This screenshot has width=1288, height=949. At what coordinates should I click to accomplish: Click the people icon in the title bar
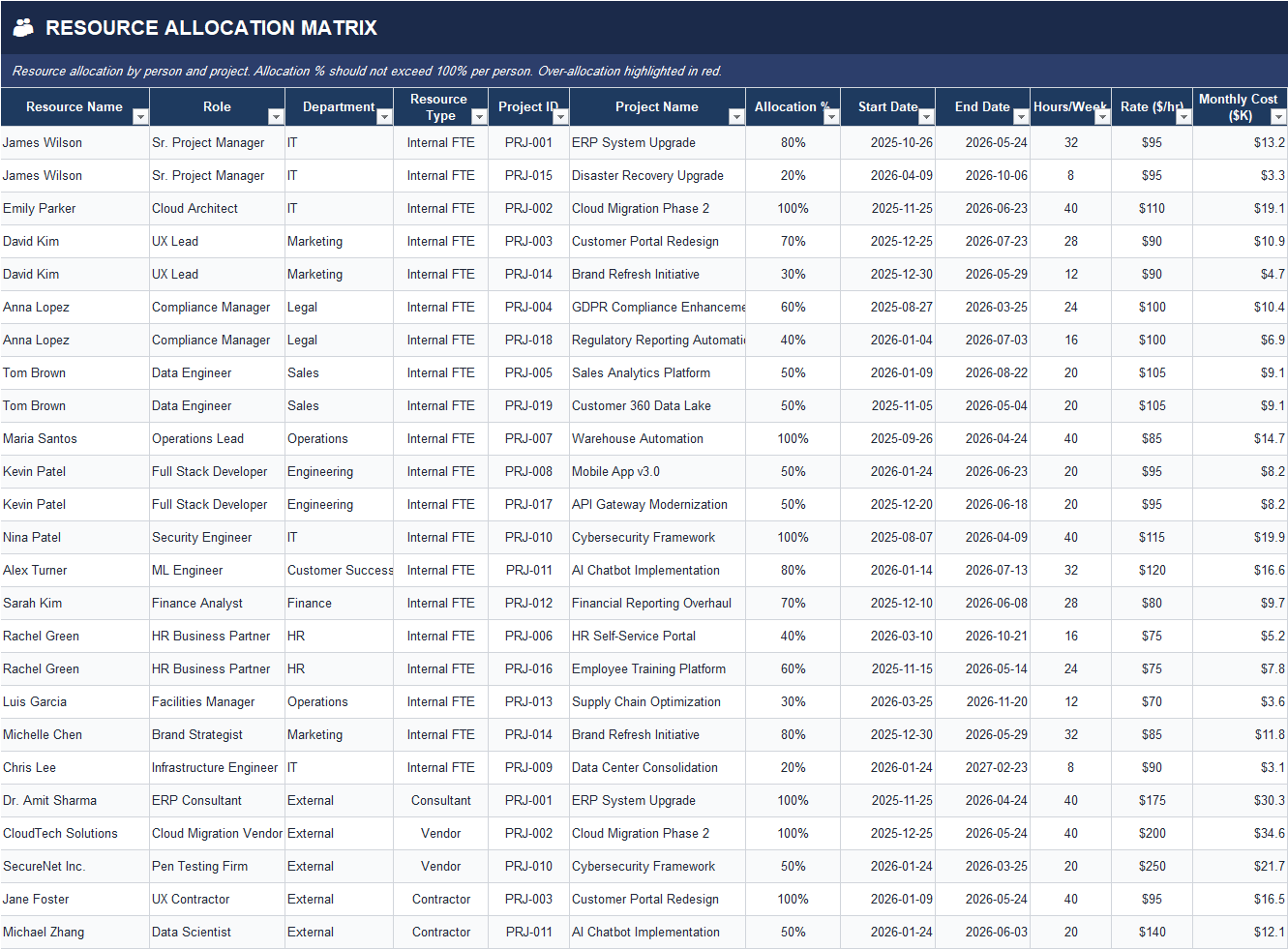tap(23, 27)
